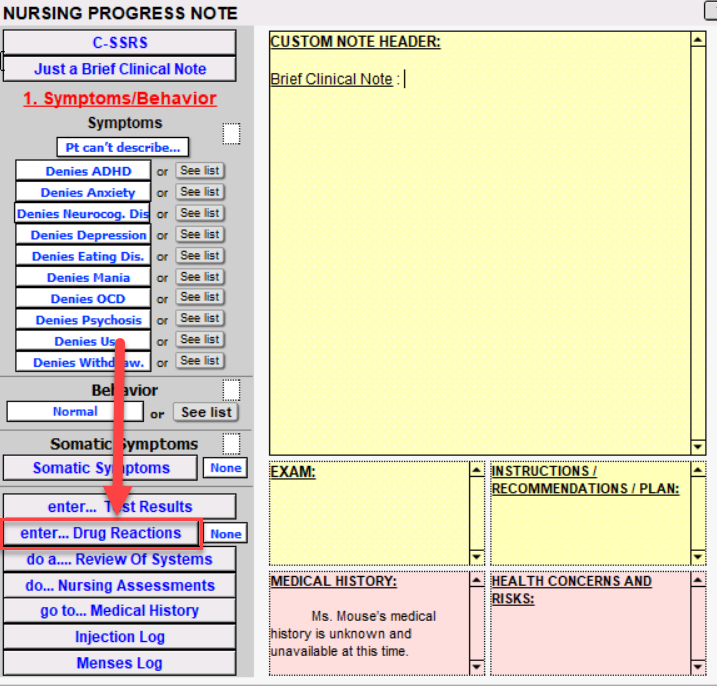
Task: Tick the checkbox next to Behavior
Action: (231, 389)
